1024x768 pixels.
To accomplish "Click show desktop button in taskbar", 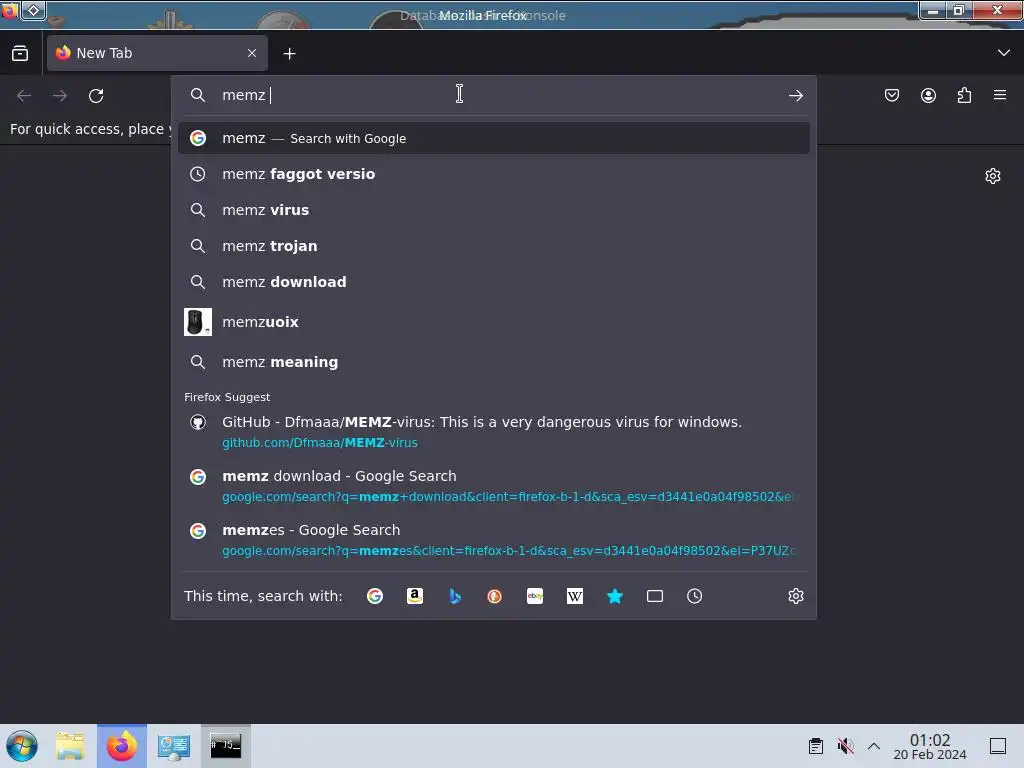I will pyautogui.click(x=998, y=746).
